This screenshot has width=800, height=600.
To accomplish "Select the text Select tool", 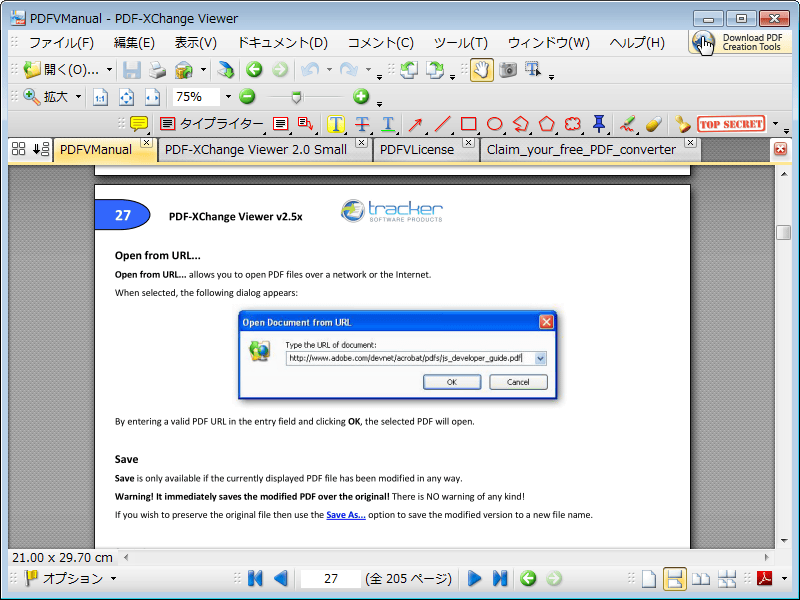I will [x=533, y=70].
